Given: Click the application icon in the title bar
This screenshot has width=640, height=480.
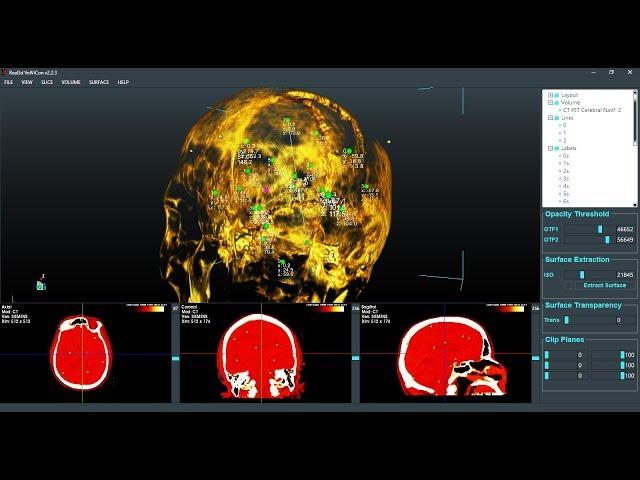Looking at the screenshot, I should tap(4, 72).
